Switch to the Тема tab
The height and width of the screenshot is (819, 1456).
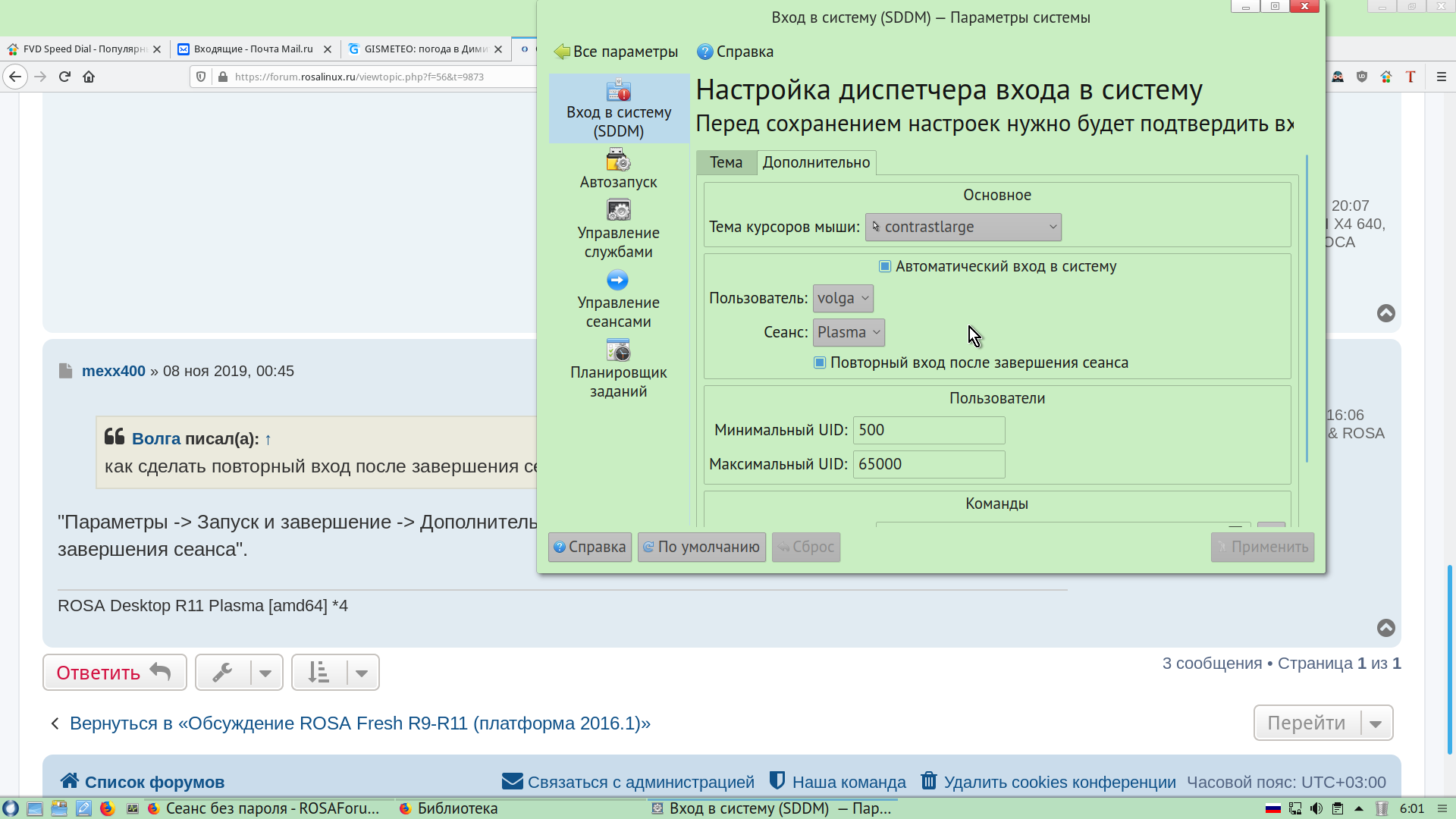click(726, 162)
